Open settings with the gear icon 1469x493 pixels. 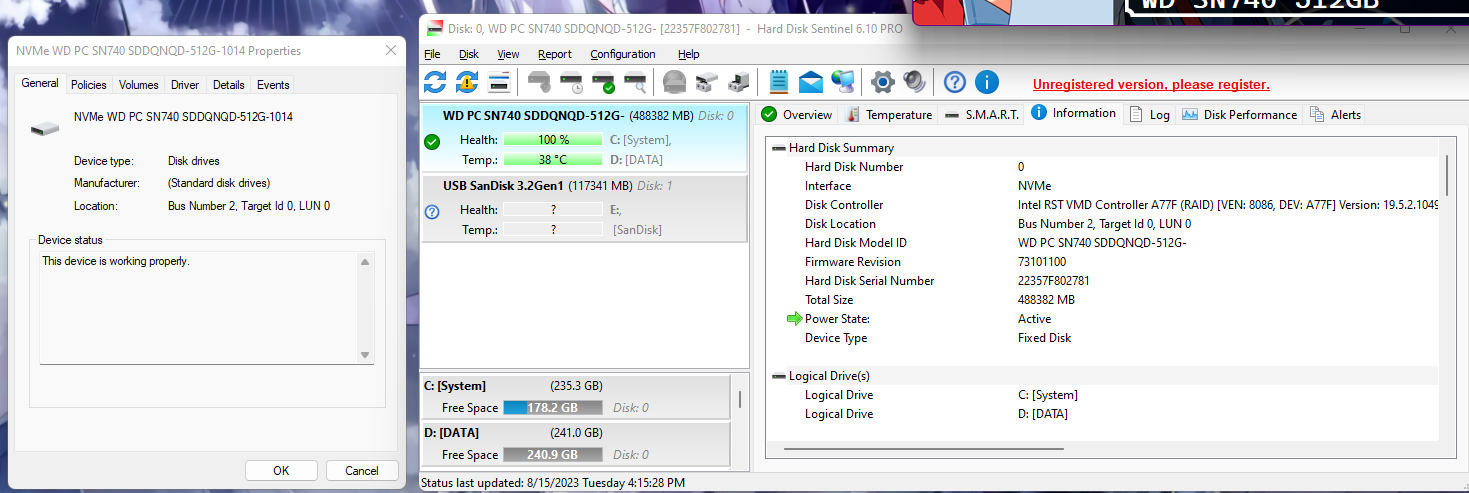(x=882, y=82)
